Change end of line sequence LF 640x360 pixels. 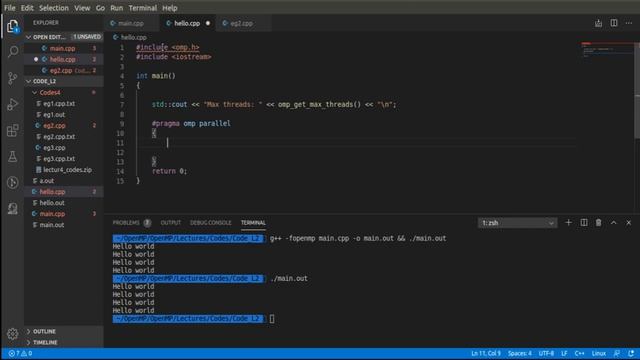[x=564, y=353]
